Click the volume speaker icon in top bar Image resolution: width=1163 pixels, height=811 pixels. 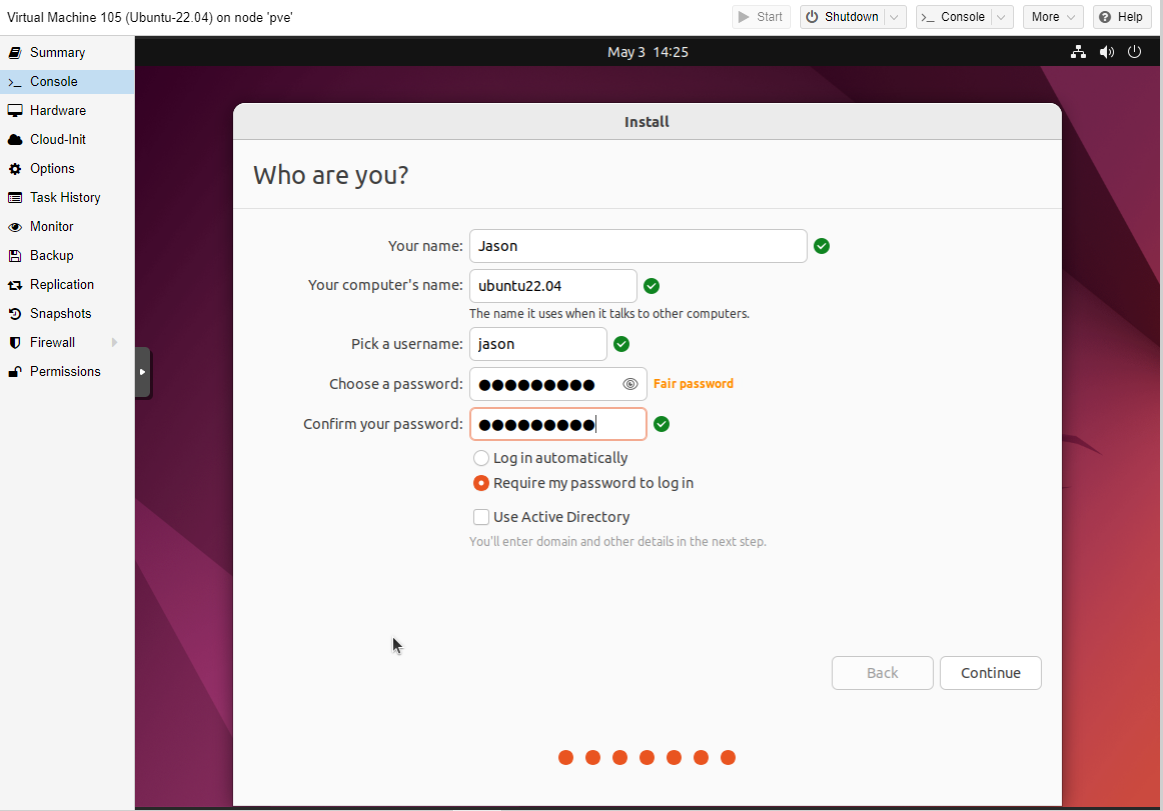1106,52
